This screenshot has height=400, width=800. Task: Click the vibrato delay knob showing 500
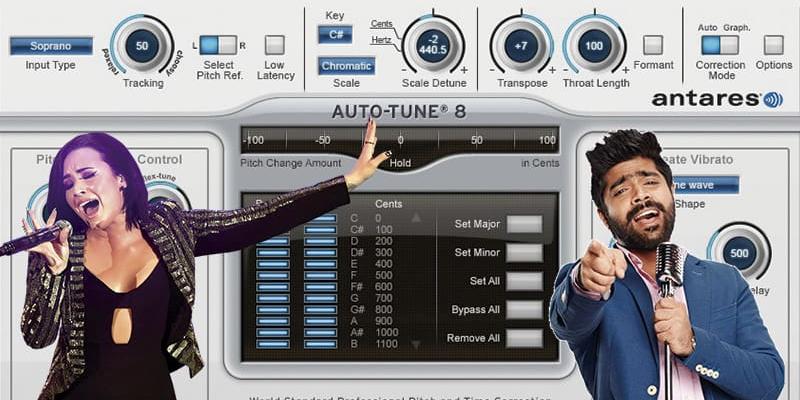pyautogui.click(x=739, y=253)
